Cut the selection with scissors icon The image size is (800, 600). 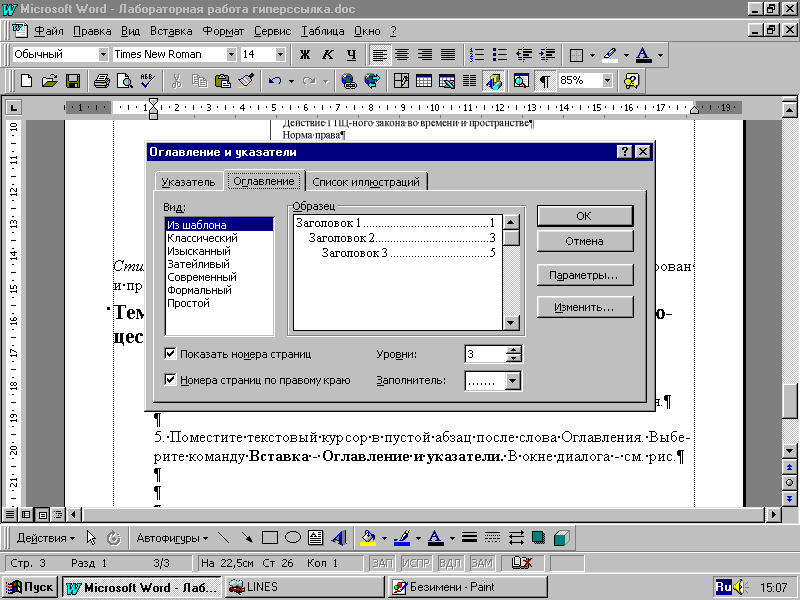177,81
